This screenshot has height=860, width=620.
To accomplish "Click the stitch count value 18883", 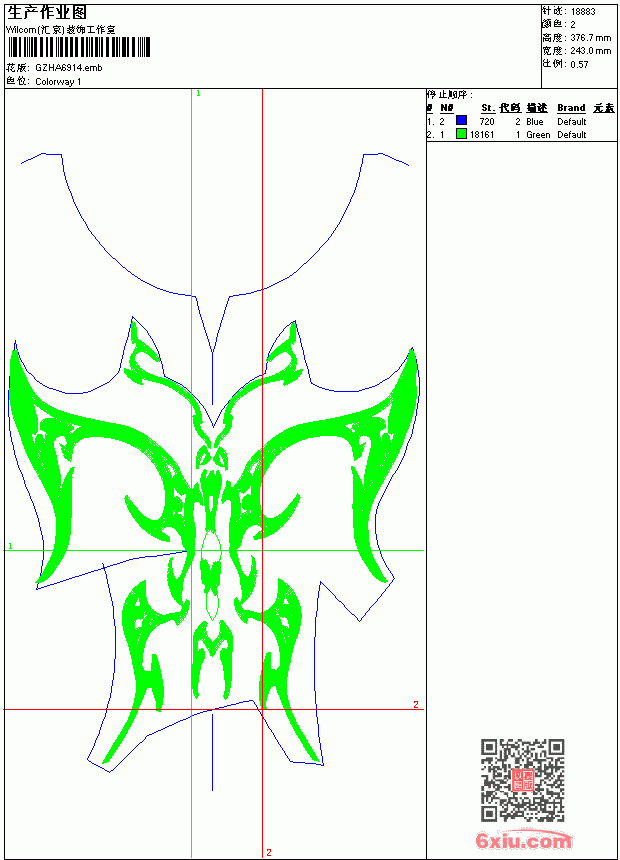I will [583, 12].
